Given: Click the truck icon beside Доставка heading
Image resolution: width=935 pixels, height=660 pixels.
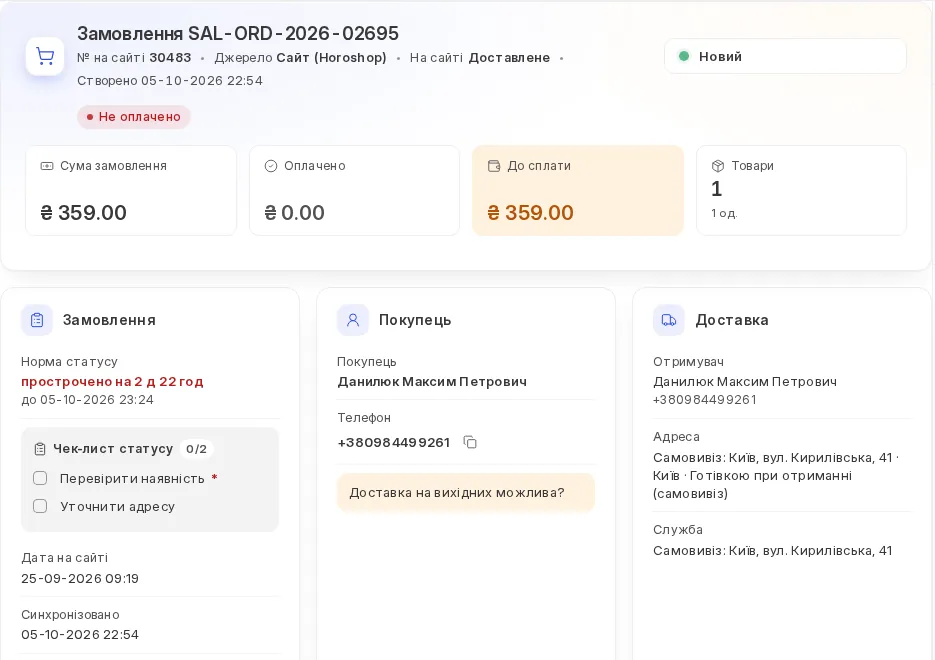Looking at the screenshot, I should pyautogui.click(x=669, y=320).
